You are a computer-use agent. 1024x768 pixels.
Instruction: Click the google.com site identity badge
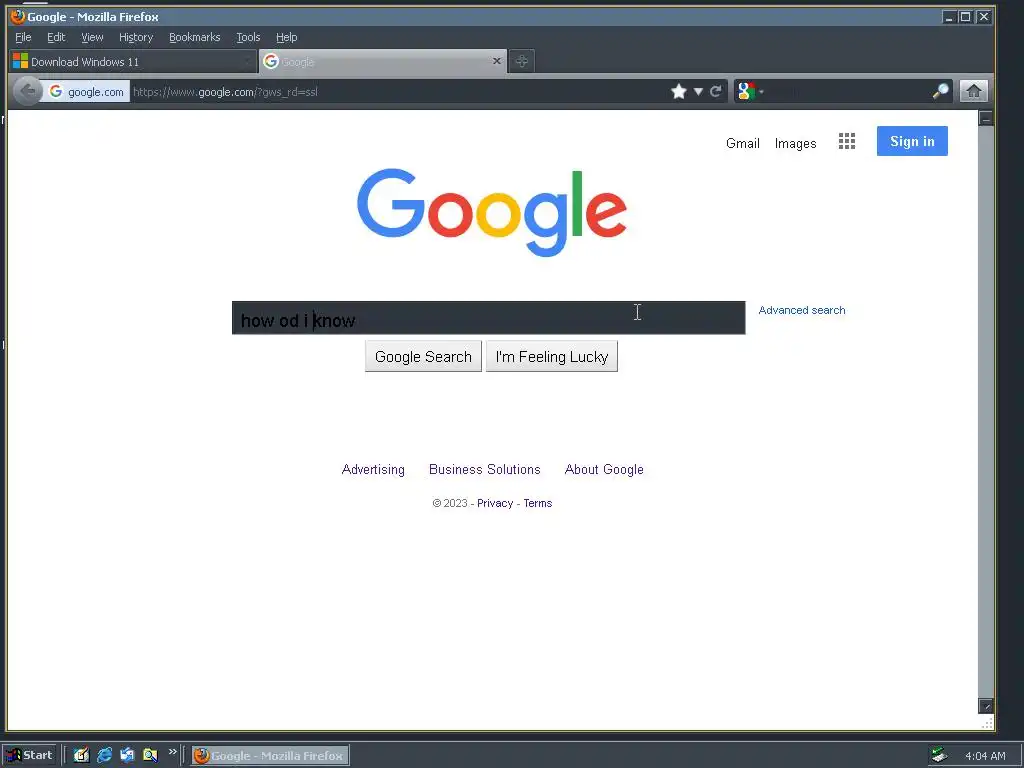tap(86, 92)
